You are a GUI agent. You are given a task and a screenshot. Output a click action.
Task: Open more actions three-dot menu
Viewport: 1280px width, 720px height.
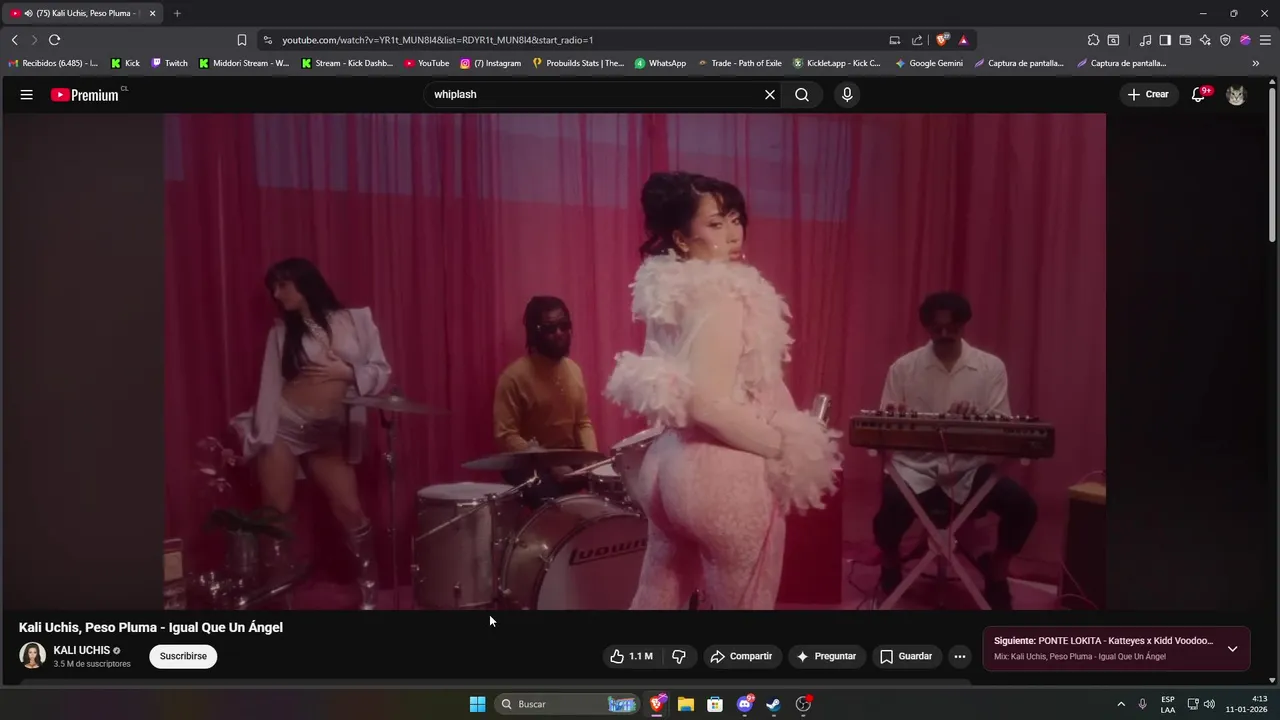960,657
